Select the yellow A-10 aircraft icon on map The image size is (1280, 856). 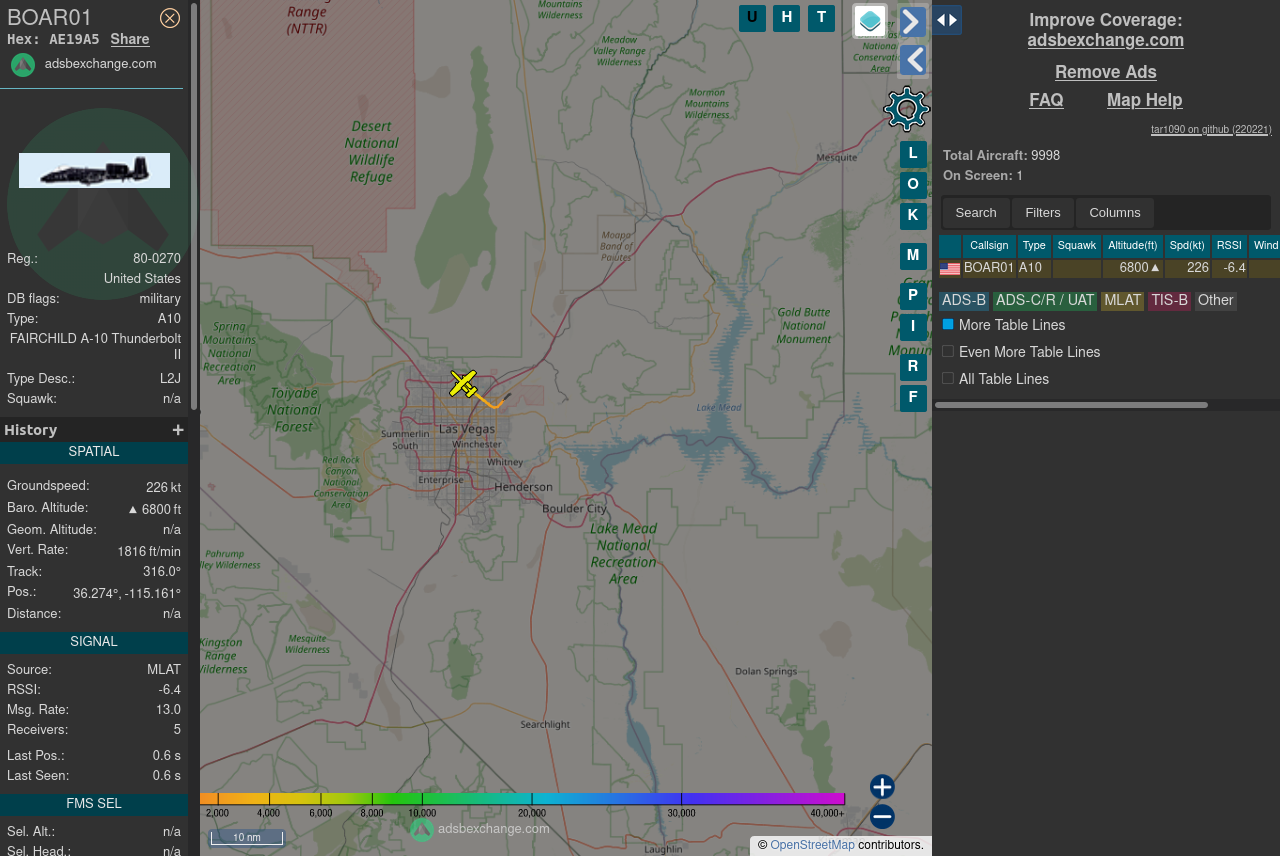click(x=463, y=383)
